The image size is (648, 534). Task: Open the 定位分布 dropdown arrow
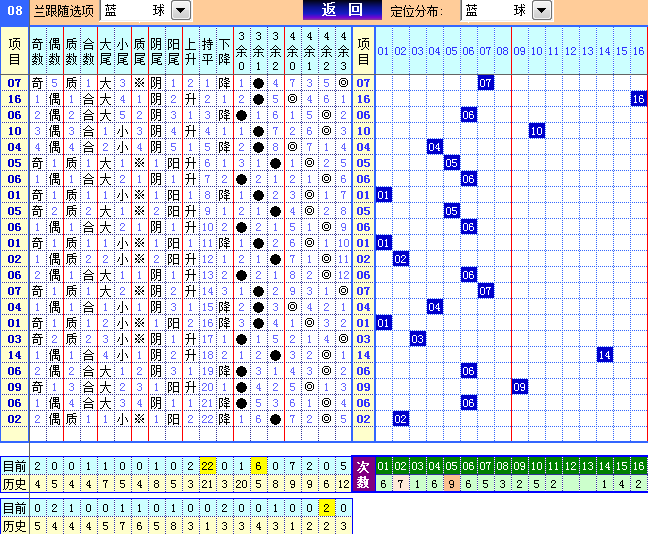pos(542,10)
